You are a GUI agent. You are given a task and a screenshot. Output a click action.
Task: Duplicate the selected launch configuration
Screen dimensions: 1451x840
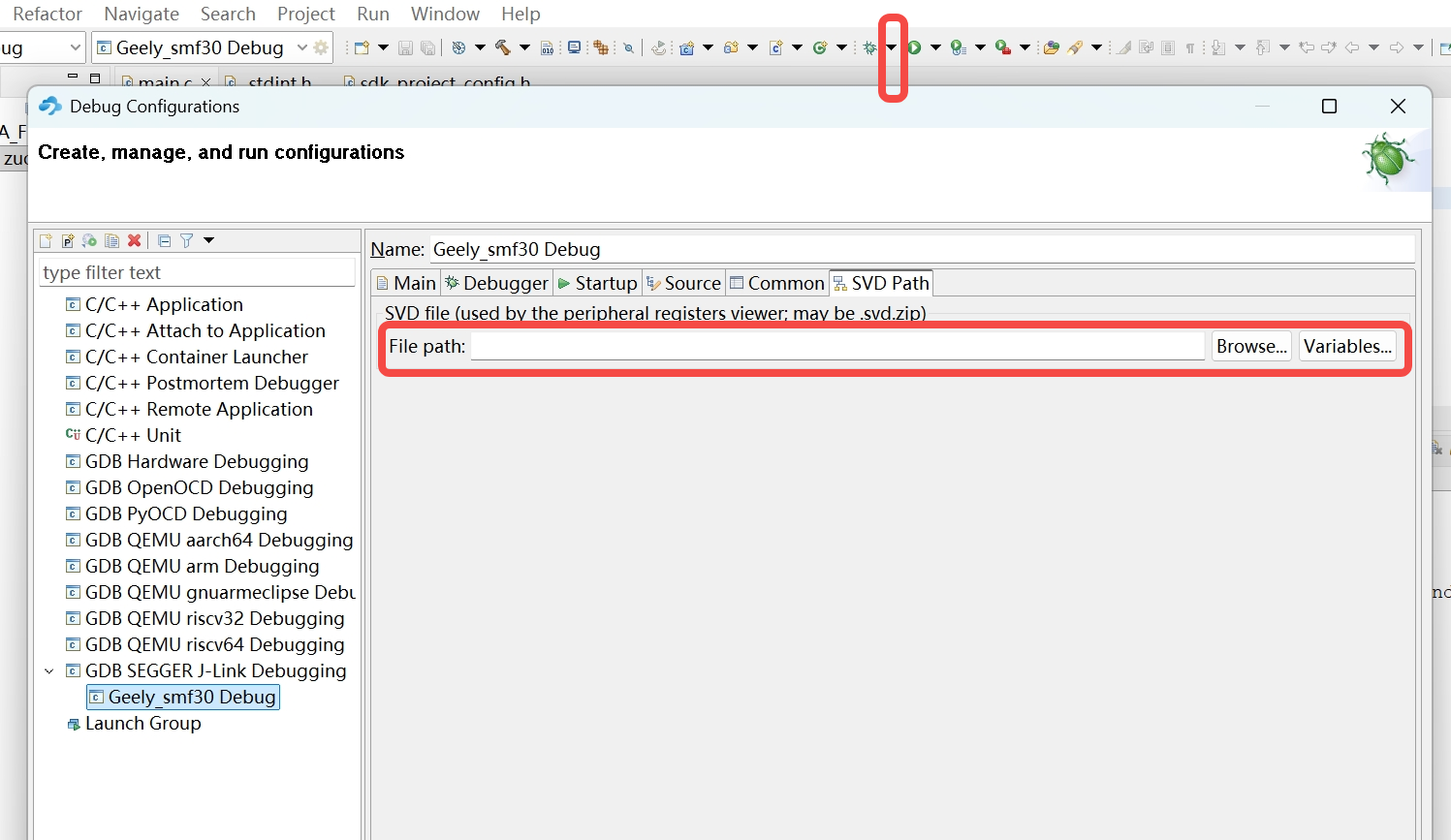(112, 241)
